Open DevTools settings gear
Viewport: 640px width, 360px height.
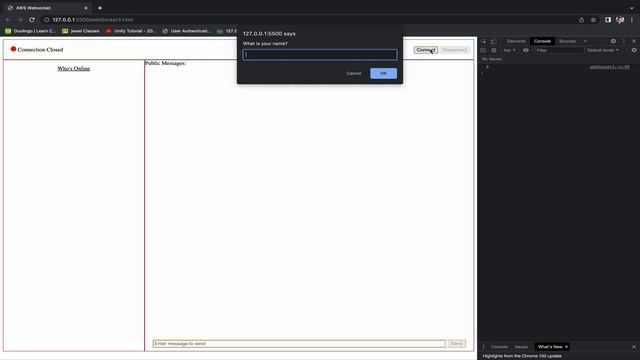pos(613,41)
